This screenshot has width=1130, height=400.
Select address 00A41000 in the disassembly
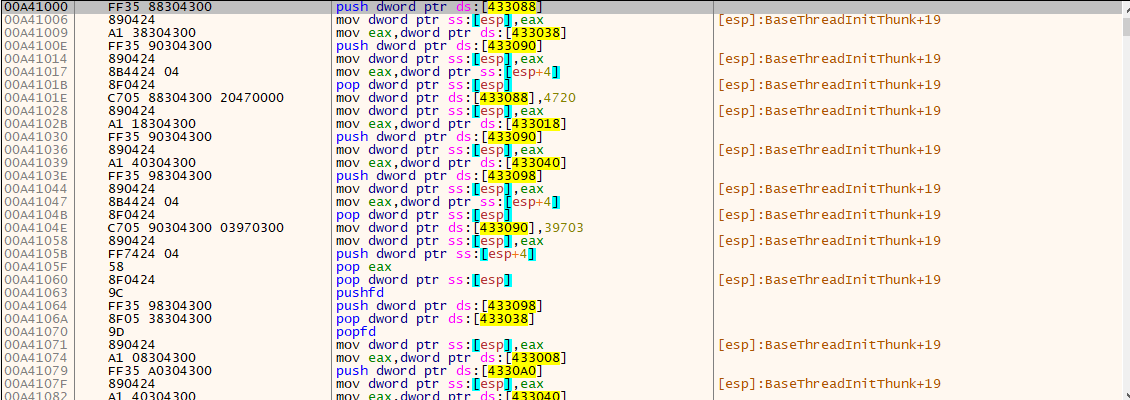tap(34, 6)
